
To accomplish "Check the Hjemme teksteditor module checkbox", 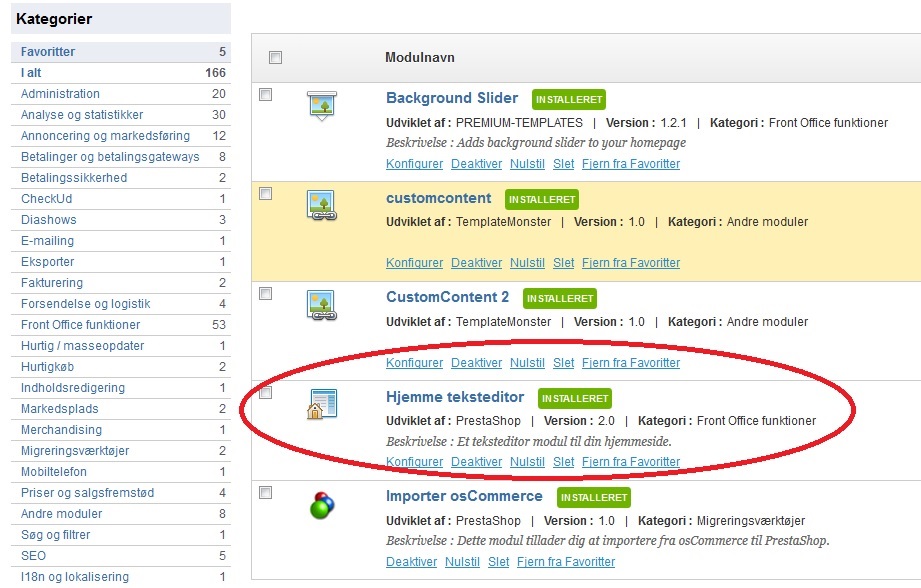I will click(x=265, y=392).
